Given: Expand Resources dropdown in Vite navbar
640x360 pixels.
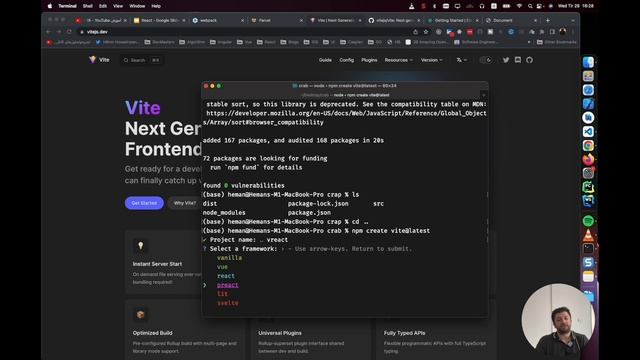Looking at the screenshot, I should click(398, 60).
